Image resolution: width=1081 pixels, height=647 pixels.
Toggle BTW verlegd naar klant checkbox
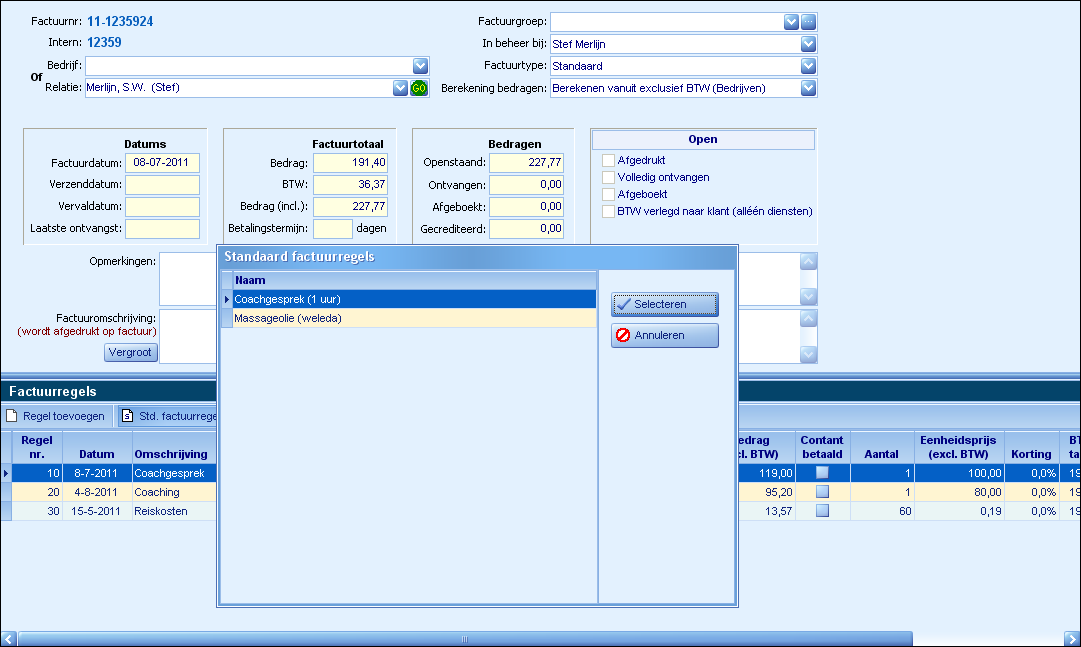608,211
